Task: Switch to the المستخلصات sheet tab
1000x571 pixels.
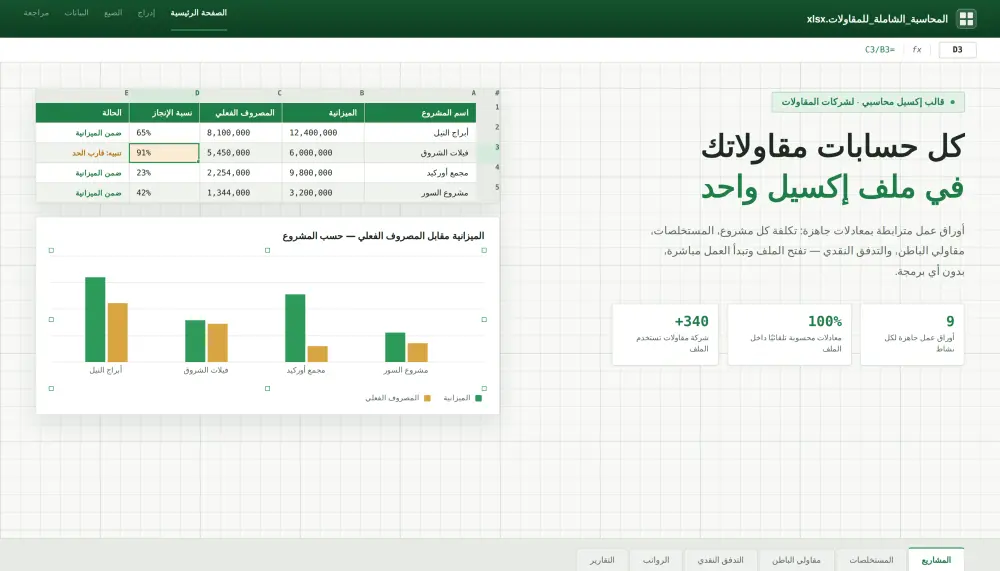Action: [x=871, y=560]
